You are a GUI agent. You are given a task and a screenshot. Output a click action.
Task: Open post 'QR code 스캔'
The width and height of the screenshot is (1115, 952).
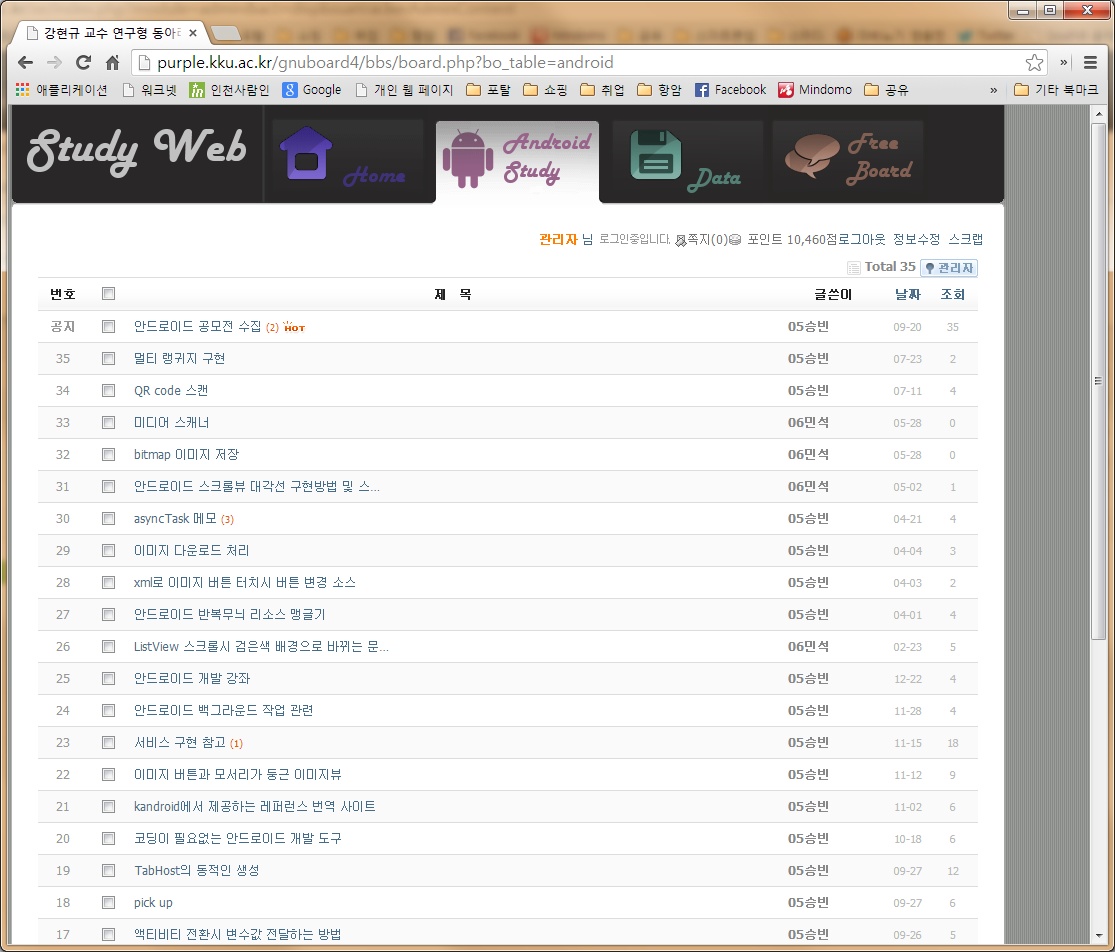pos(171,391)
